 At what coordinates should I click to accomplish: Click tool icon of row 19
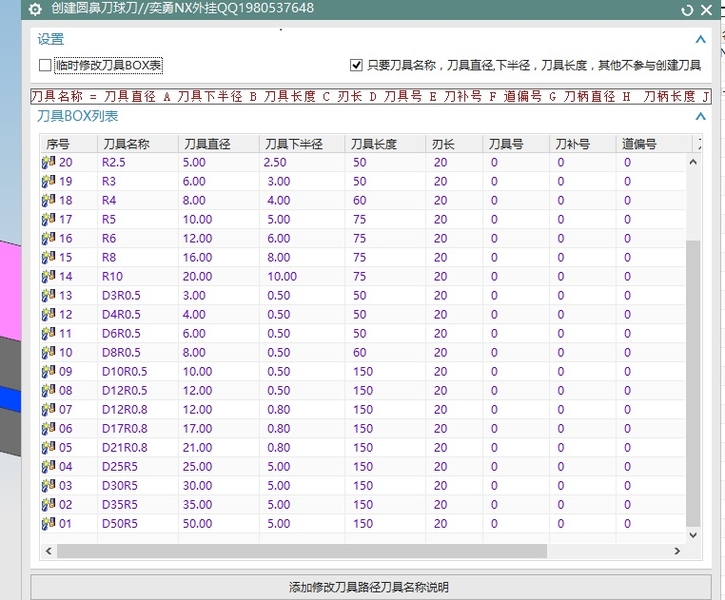[49, 181]
